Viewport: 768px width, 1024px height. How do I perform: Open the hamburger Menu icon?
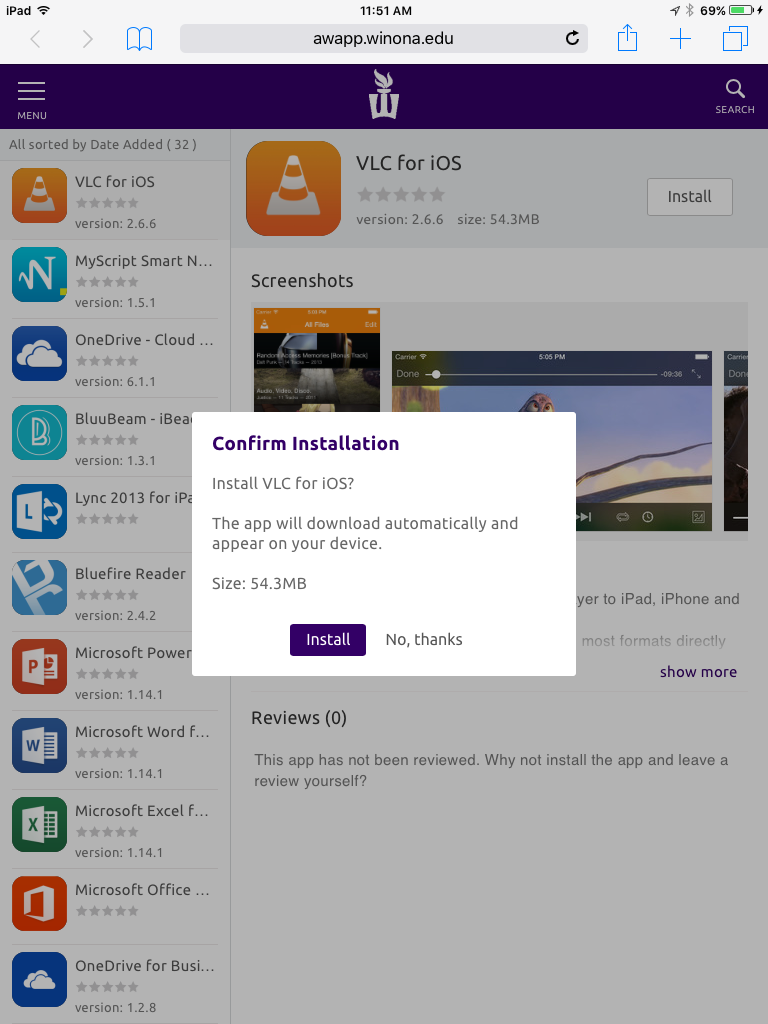coord(32,97)
